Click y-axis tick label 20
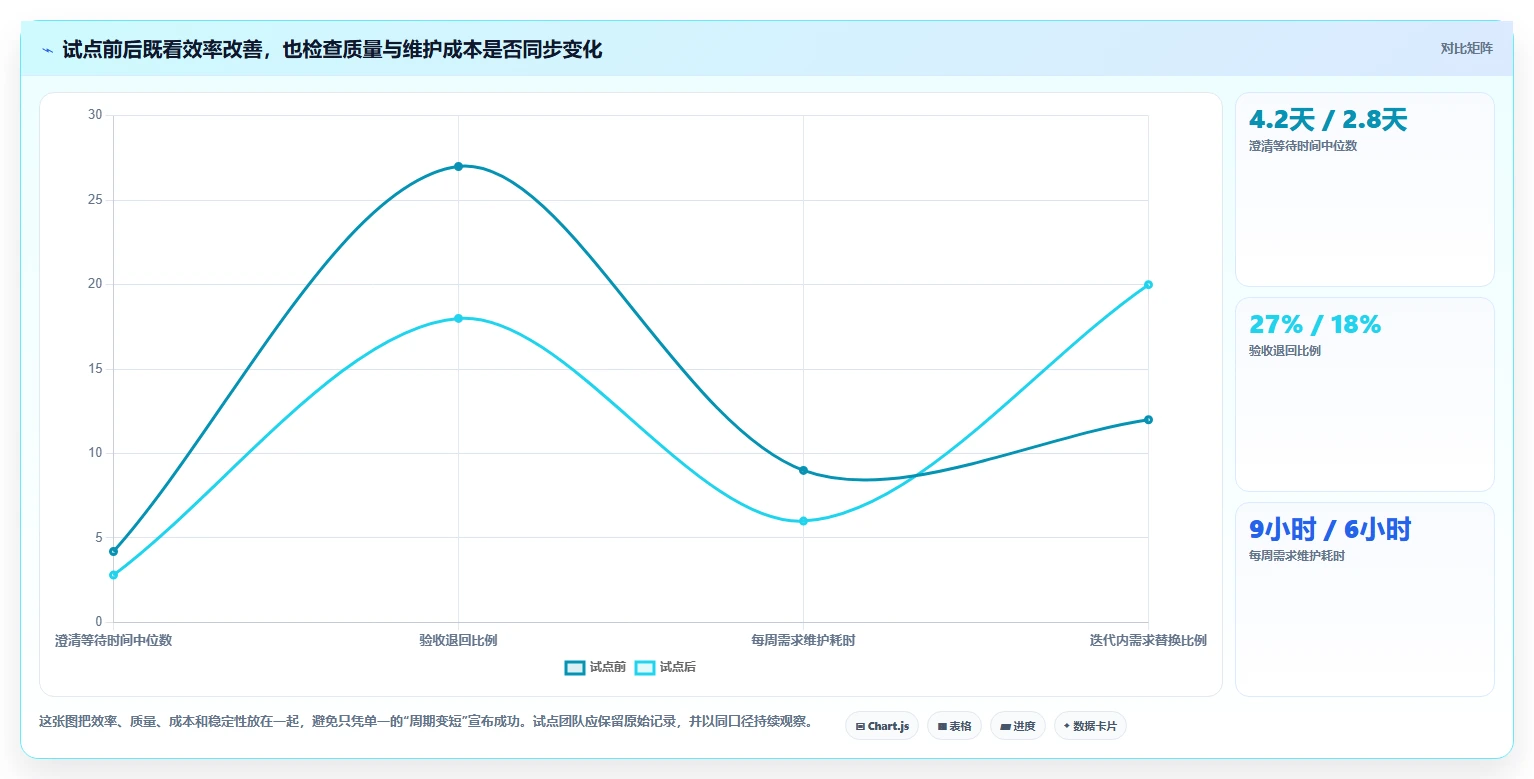Image resolution: width=1534 pixels, height=779 pixels. (96, 284)
